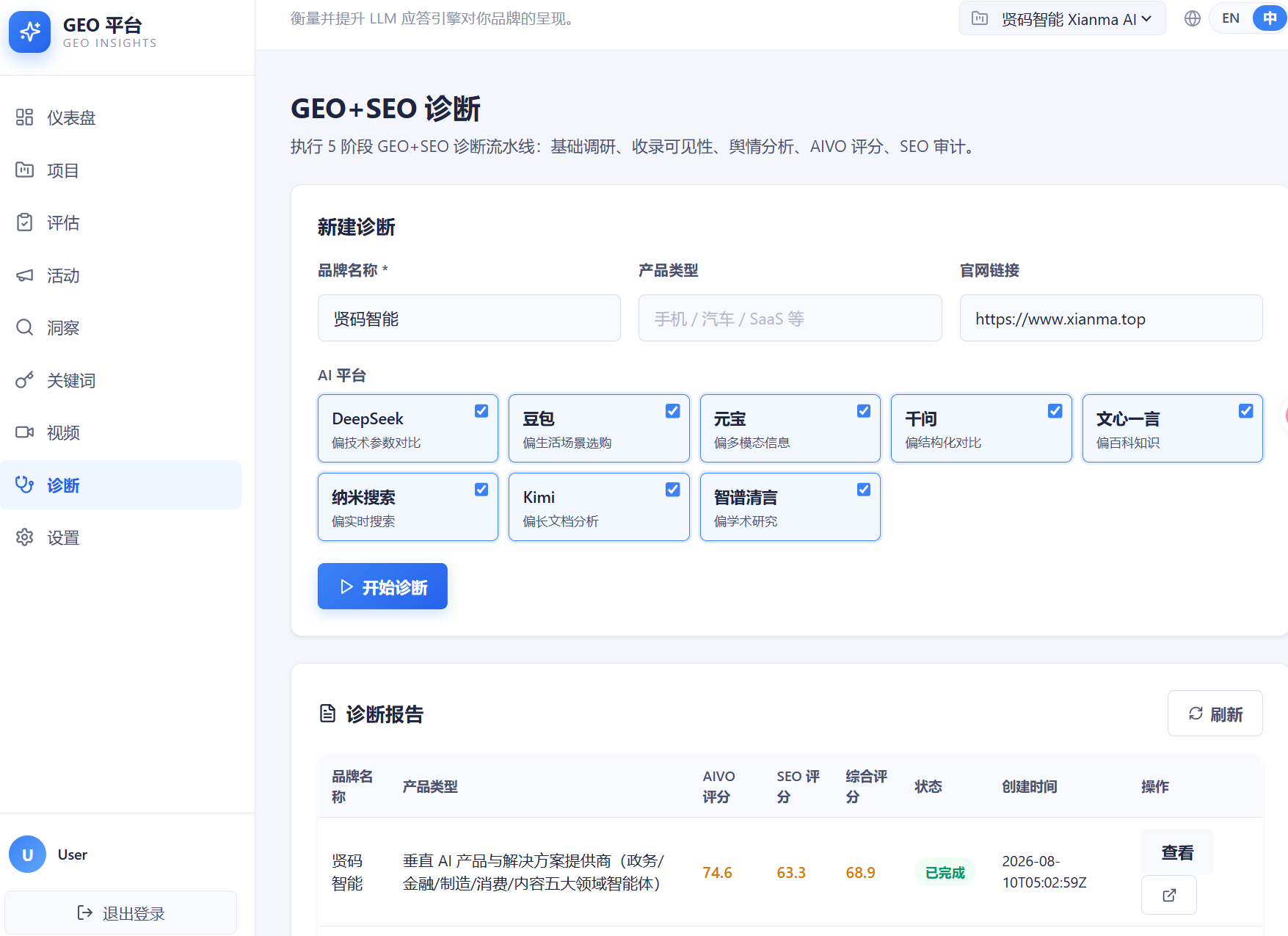Click the 品牌名称 input field

coord(469,318)
